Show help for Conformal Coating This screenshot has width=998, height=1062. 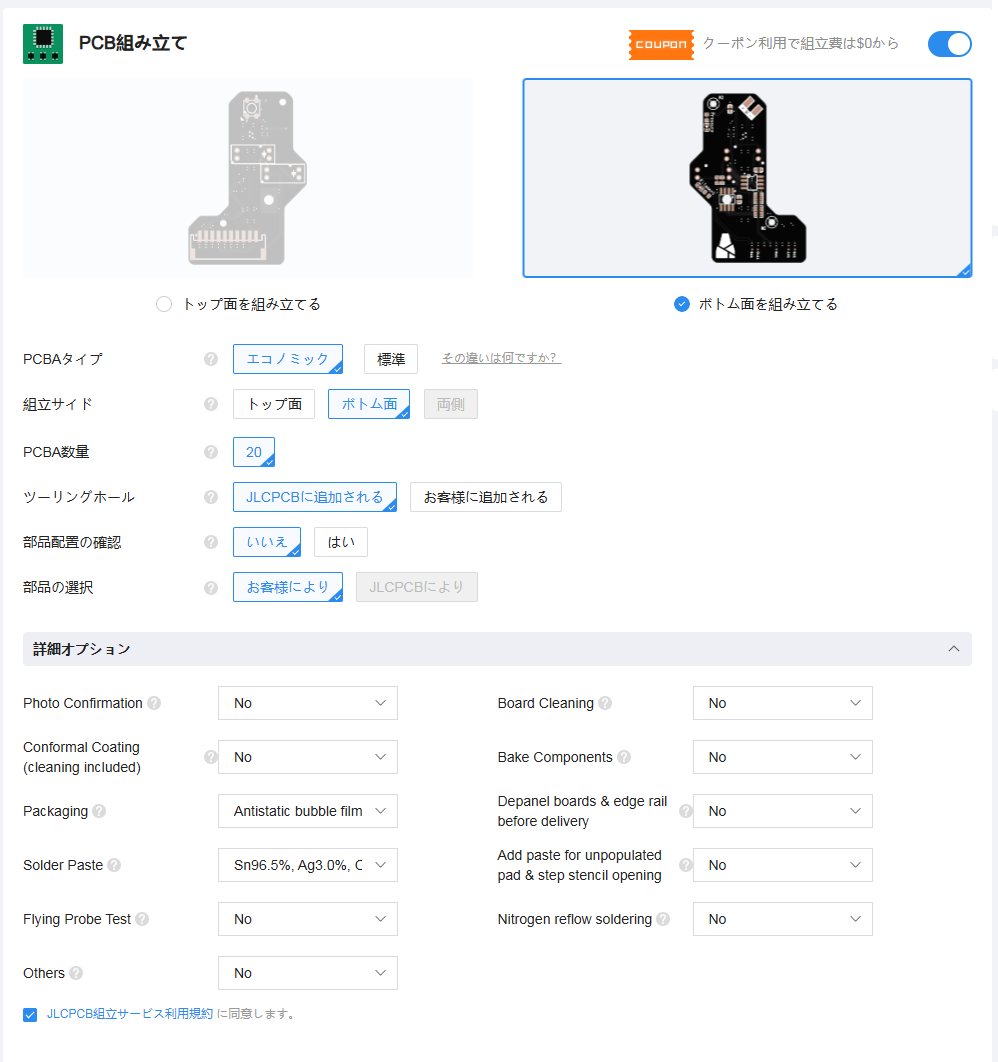click(211, 757)
